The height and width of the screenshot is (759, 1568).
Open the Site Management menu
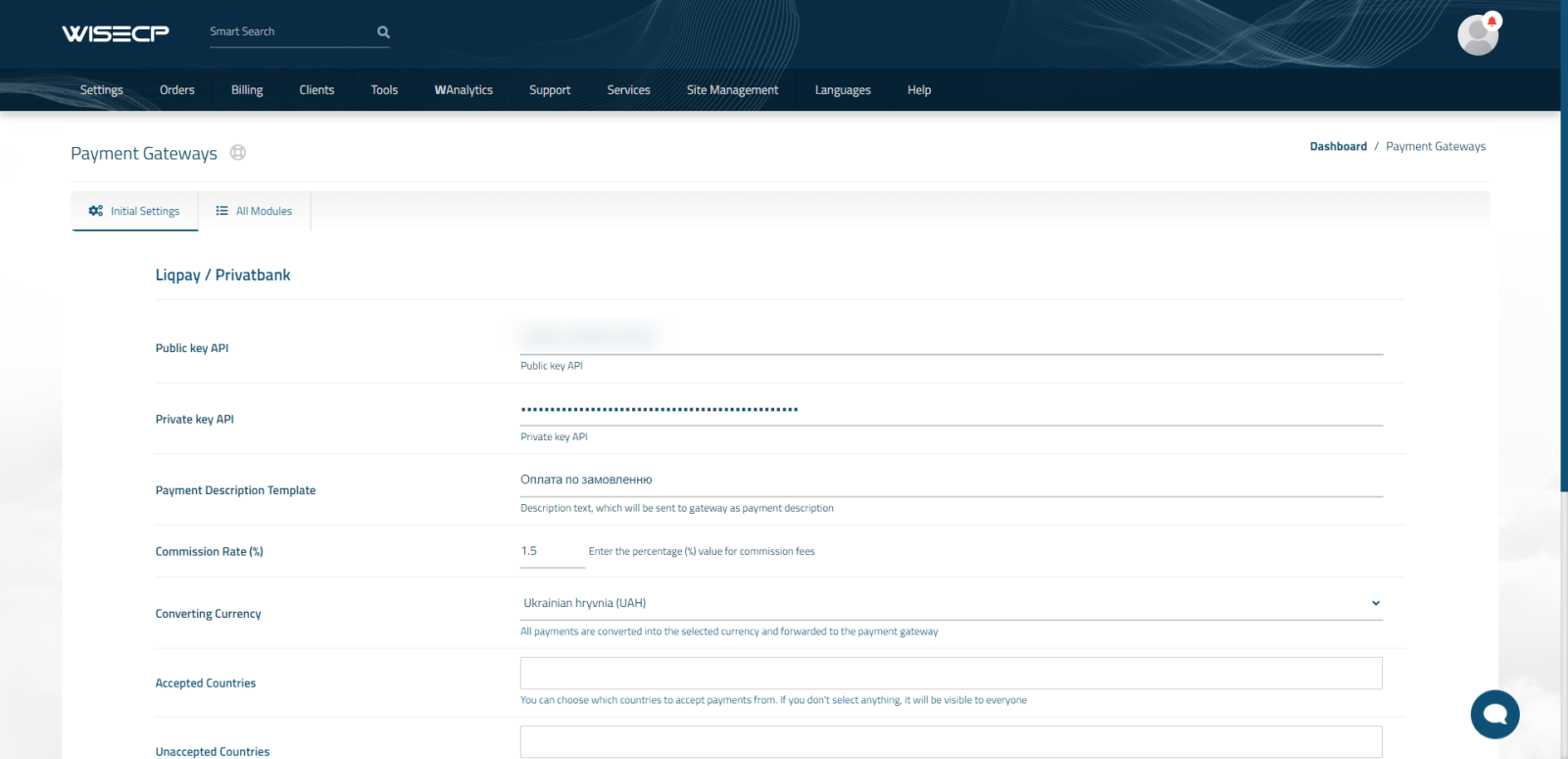click(733, 90)
